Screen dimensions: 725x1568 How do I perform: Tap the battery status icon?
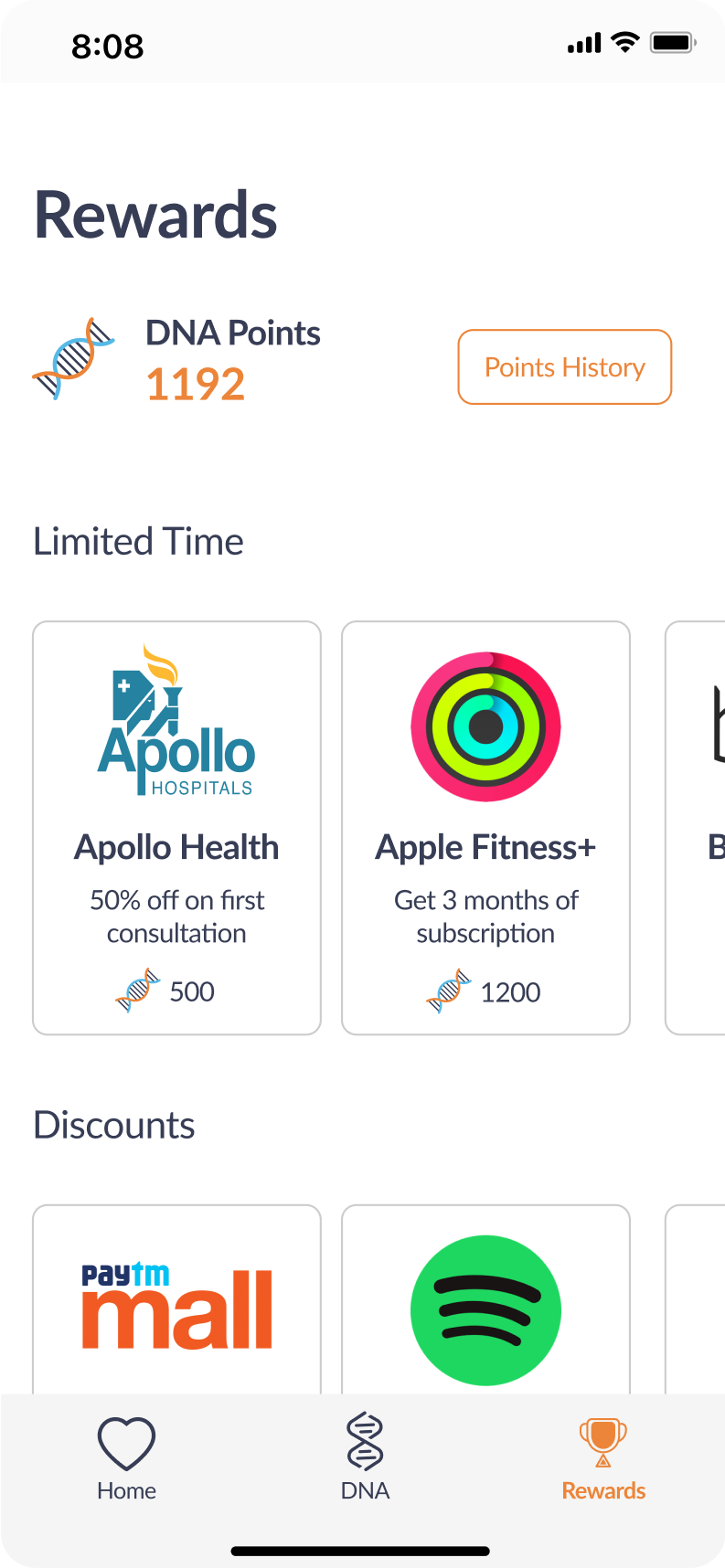click(x=673, y=42)
